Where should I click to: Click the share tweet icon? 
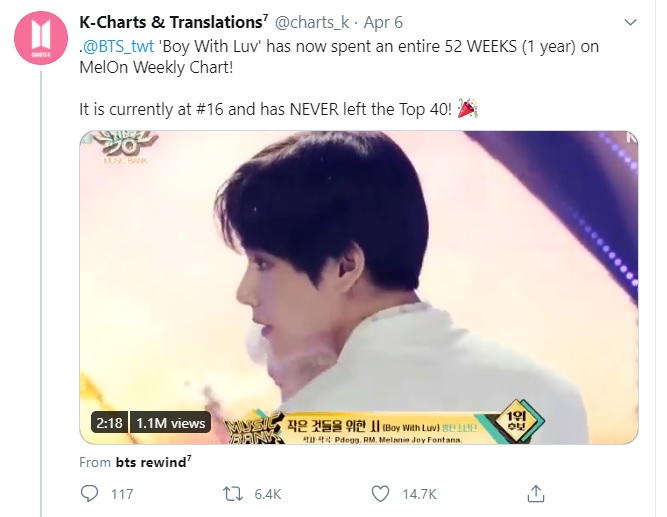pyautogui.click(x=536, y=494)
